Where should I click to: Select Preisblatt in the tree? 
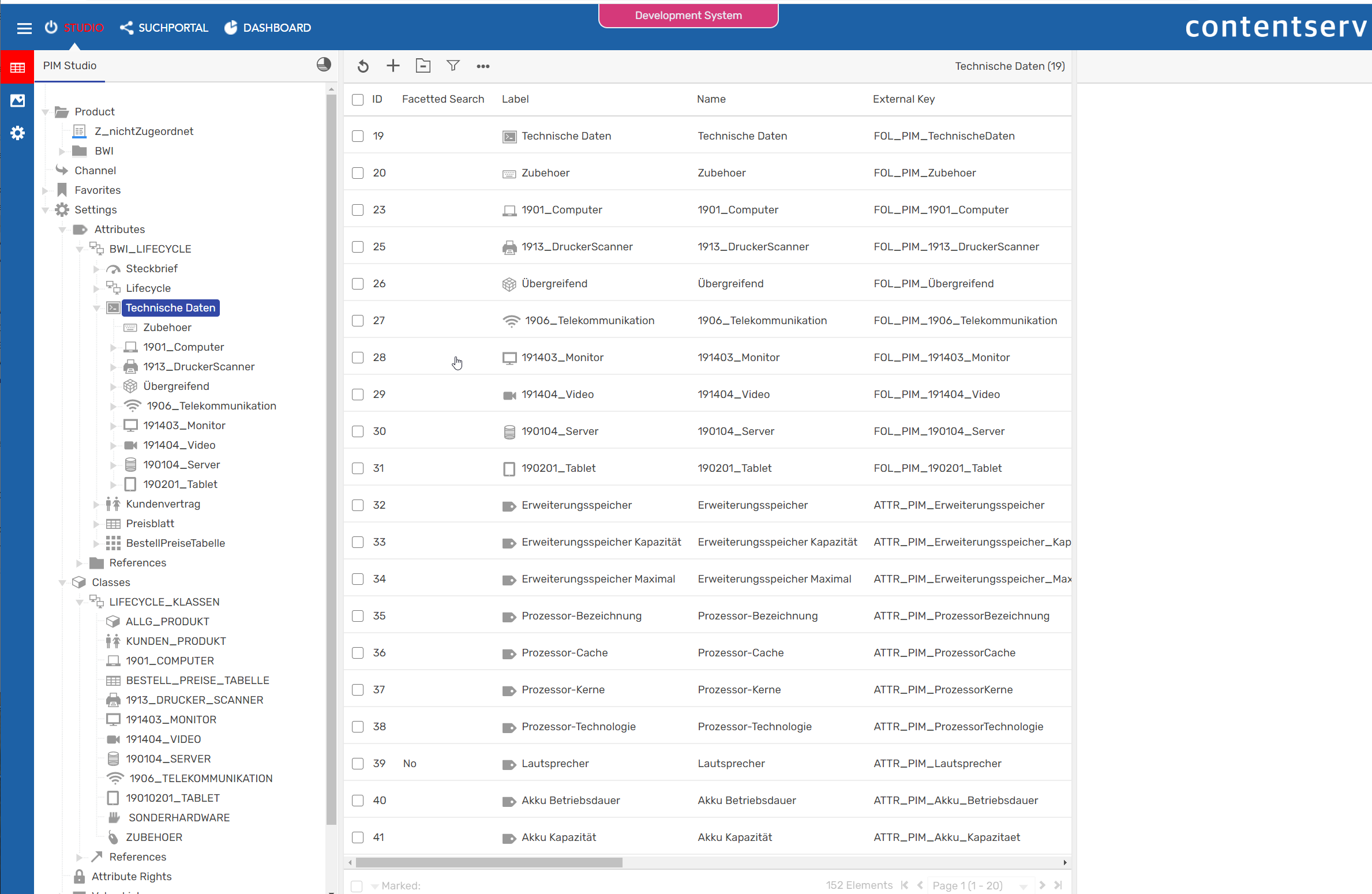(x=150, y=524)
